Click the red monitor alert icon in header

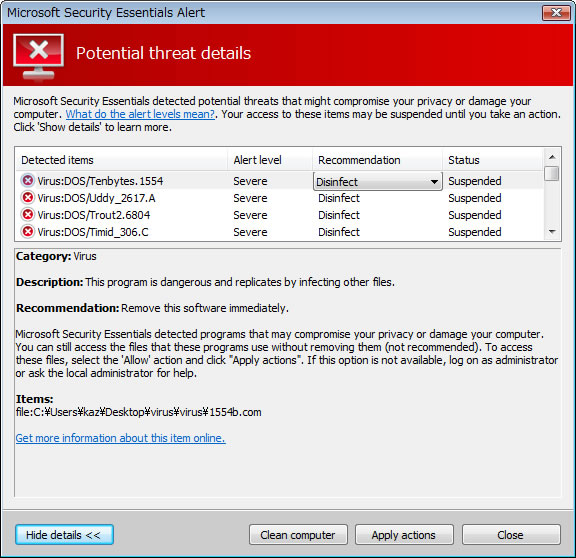click(38, 57)
